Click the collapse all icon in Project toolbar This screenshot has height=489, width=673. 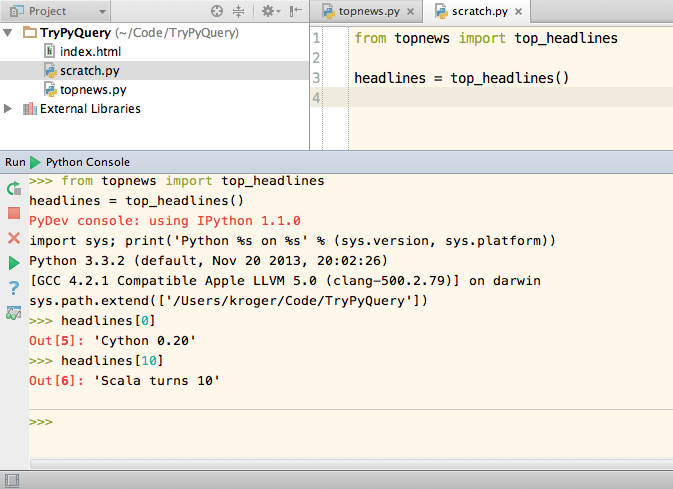(239, 11)
